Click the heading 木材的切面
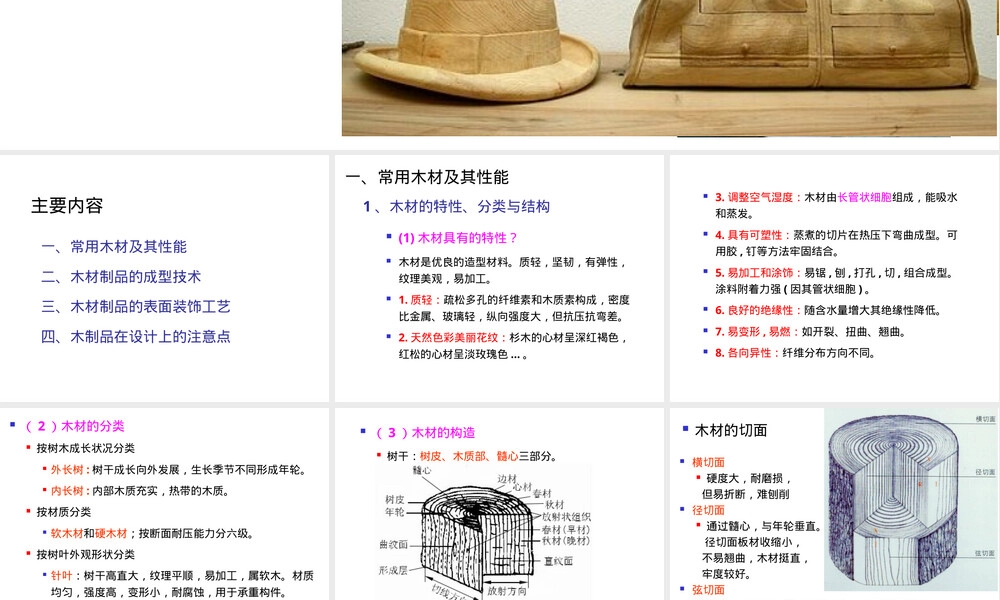This screenshot has width=1000, height=600. 731,430
